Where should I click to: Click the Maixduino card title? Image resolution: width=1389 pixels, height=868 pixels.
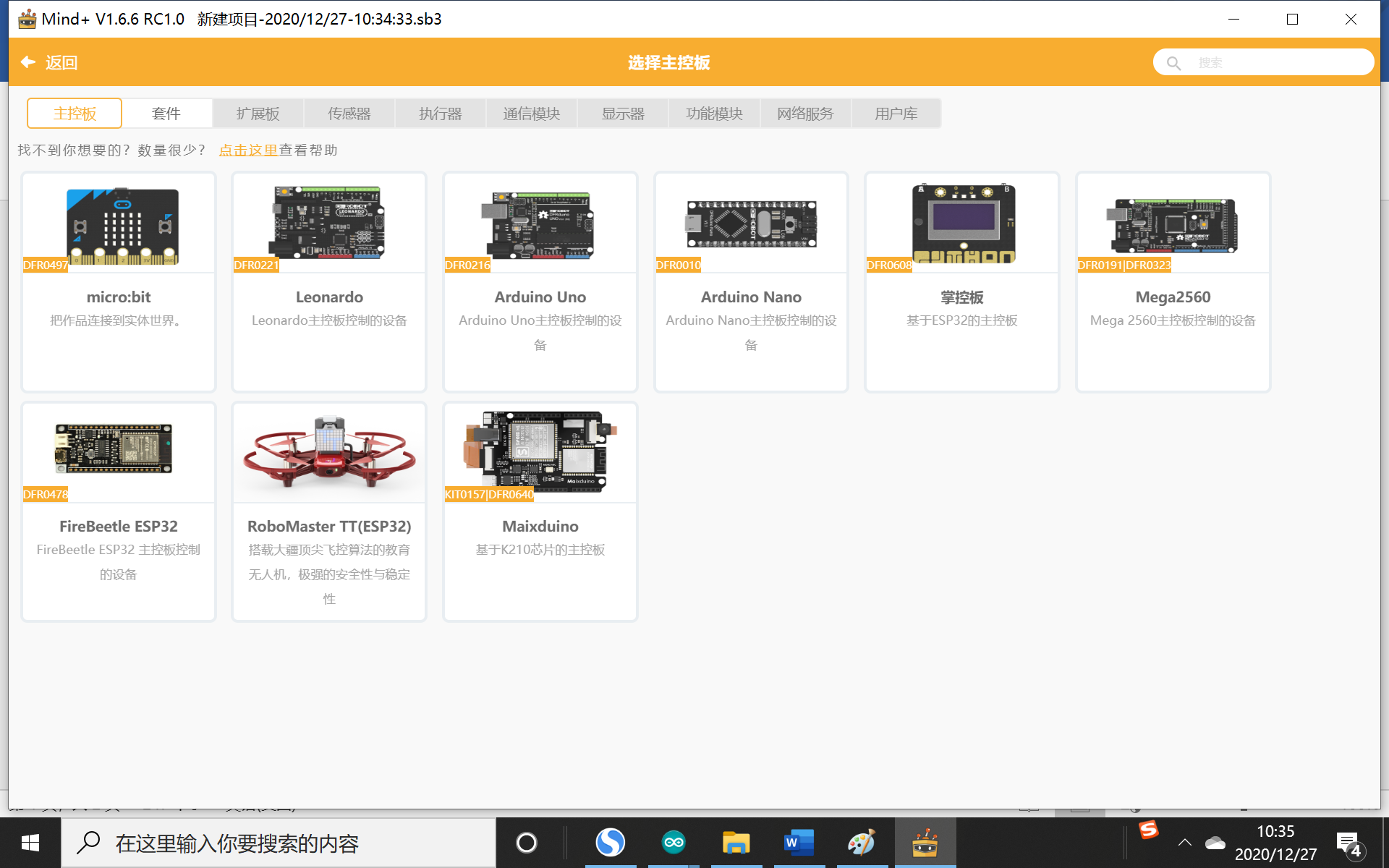[x=540, y=527]
